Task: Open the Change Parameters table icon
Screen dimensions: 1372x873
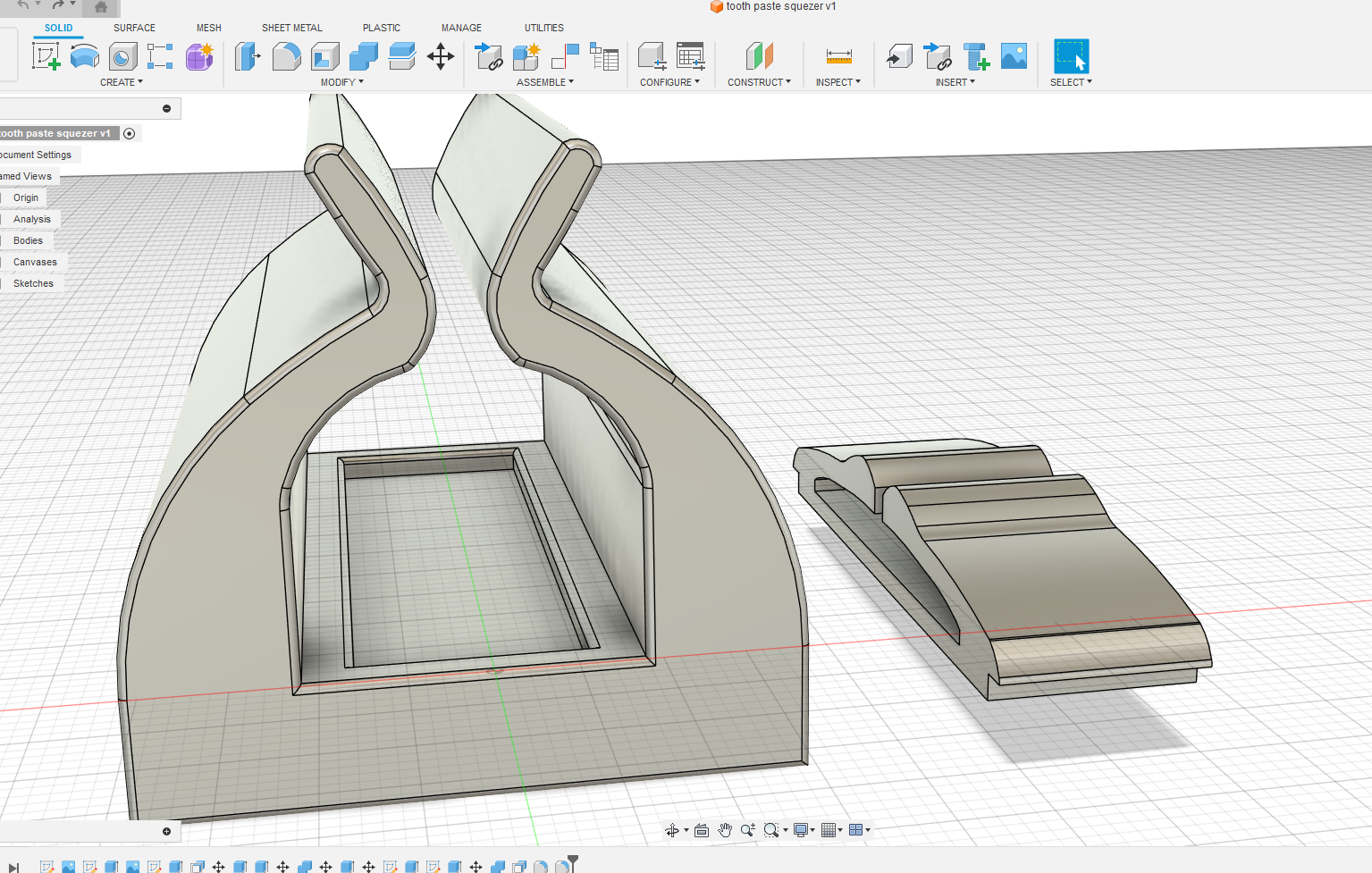Action: [x=691, y=57]
